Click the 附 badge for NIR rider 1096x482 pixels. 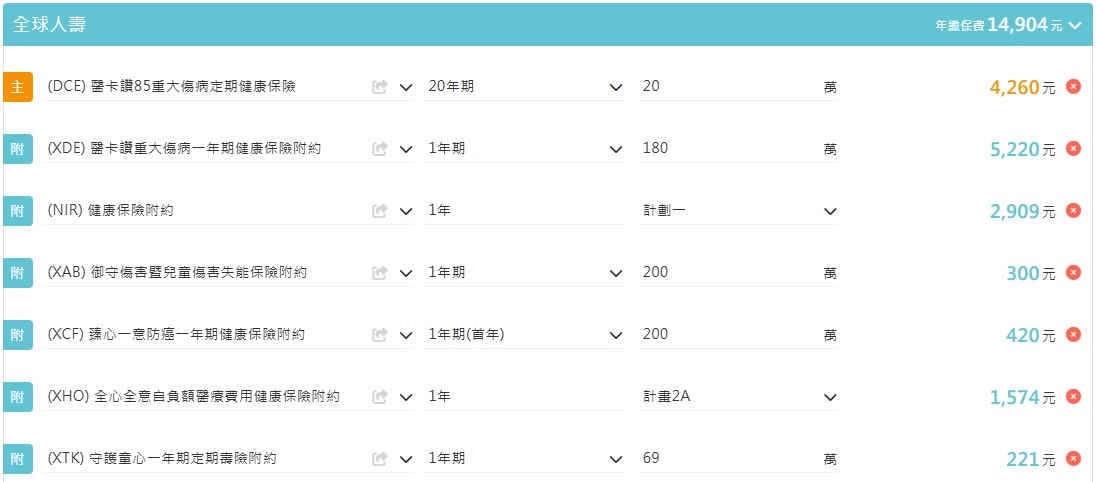click(x=17, y=211)
